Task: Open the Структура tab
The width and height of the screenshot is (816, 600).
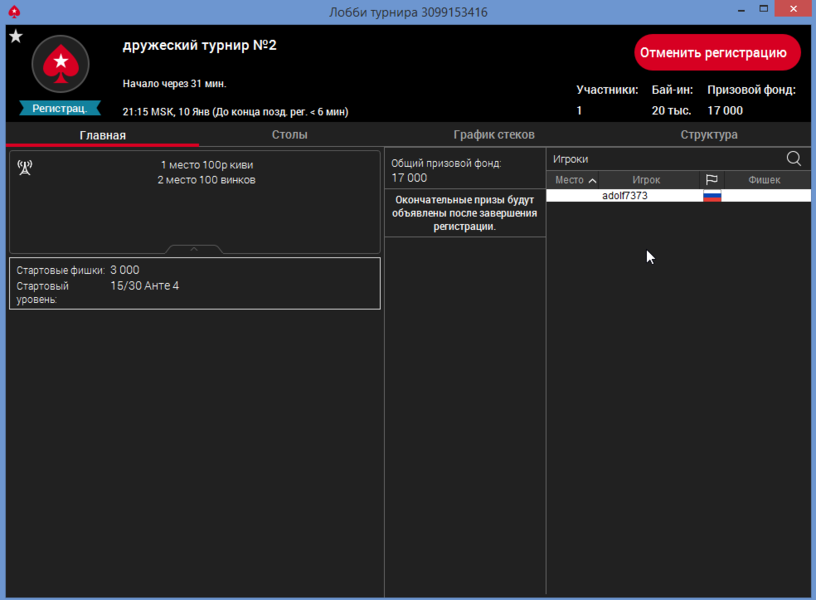Action: [709, 135]
